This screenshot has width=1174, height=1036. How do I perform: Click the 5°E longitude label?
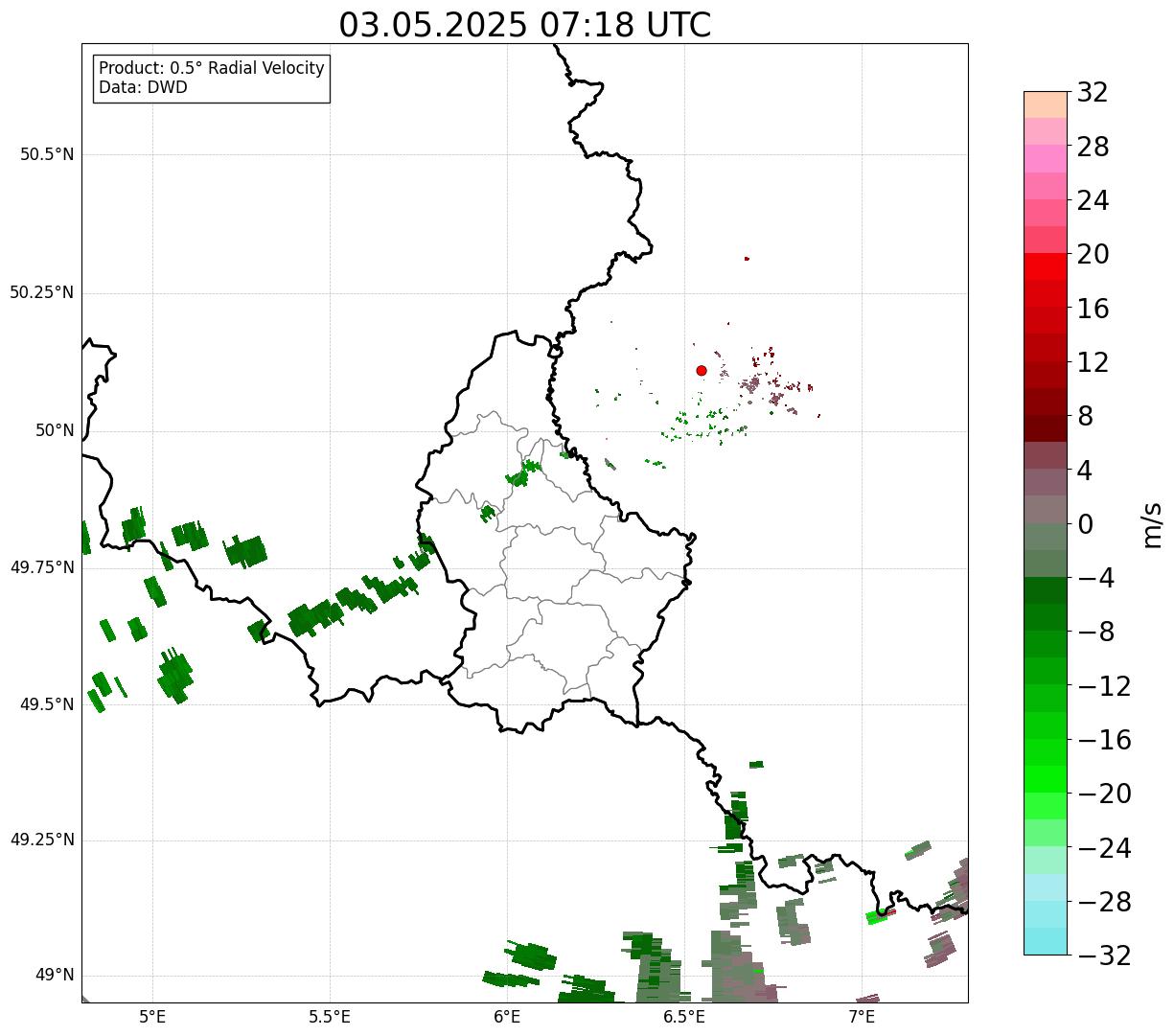pyautogui.click(x=152, y=1016)
